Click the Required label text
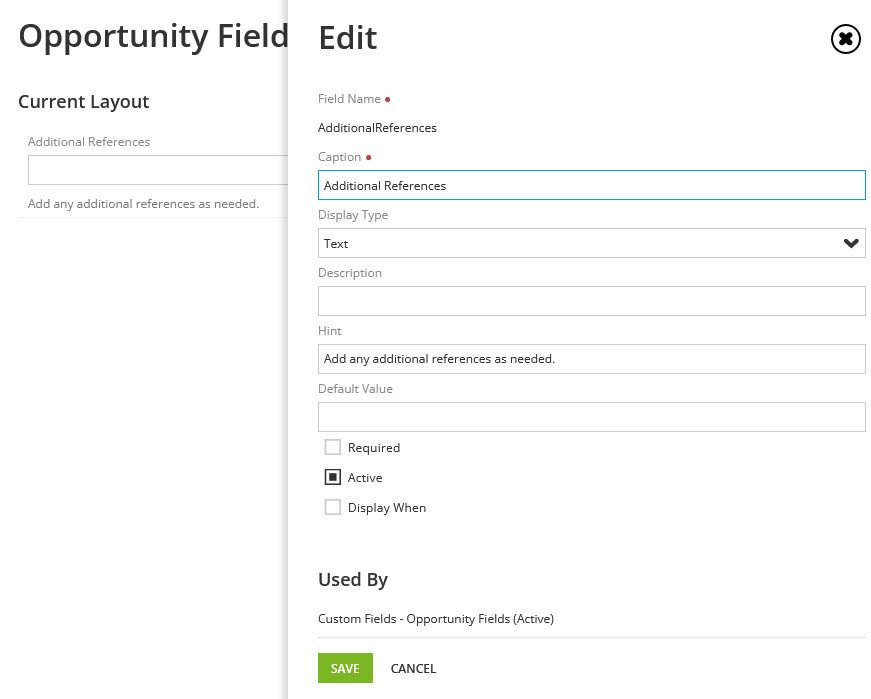The height and width of the screenshot is (699, 871). (x=374, y=448)
